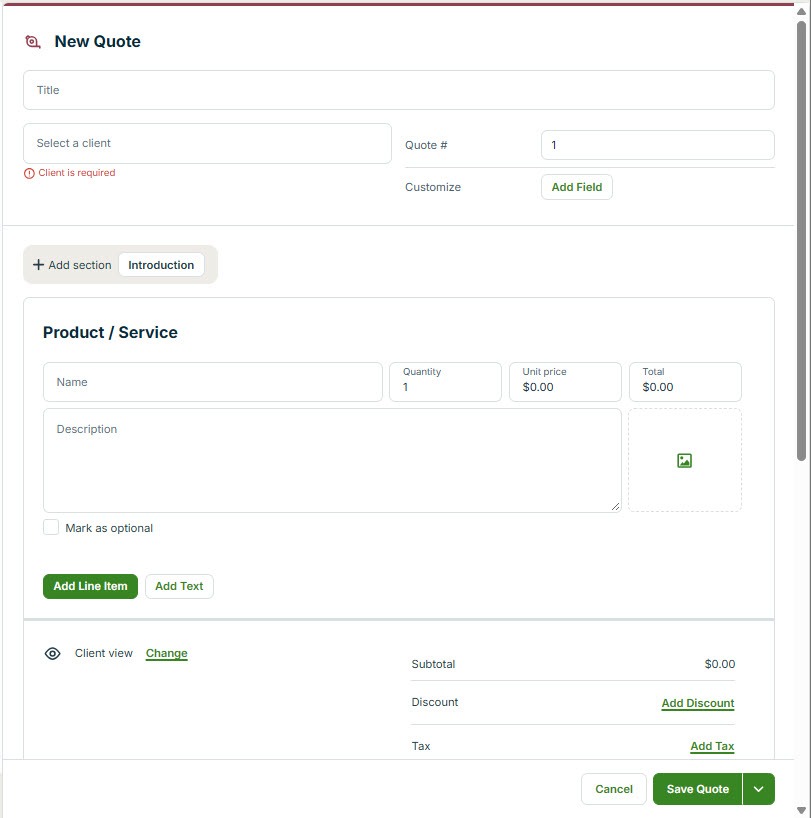Click the Save Quote button
Screen dimensions: 811x818
click(697, 789)
